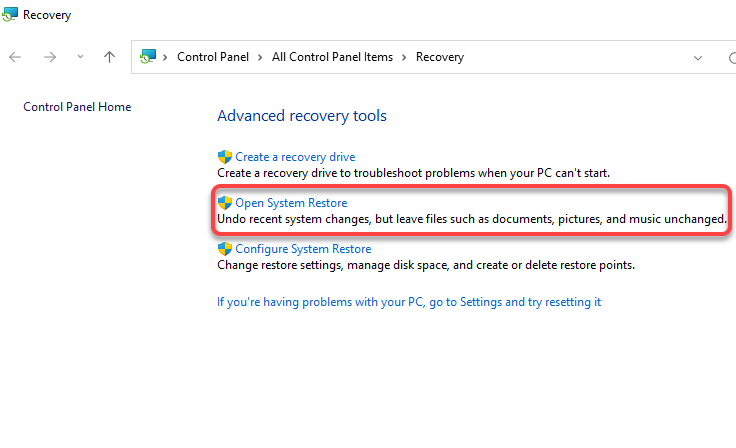Click the Recovery icon in the address bar

149,57
